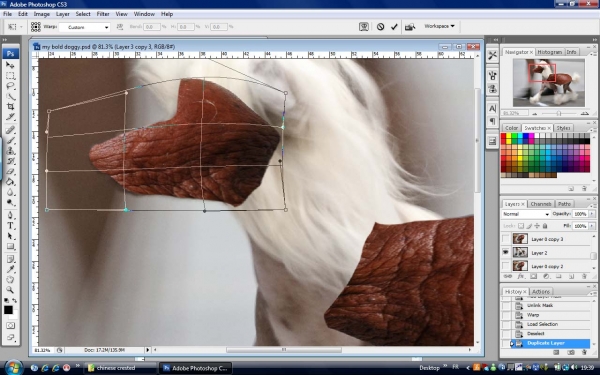Select the Healing Brush tool
Screen dimensions: 600x375
(x=10, y=130)
